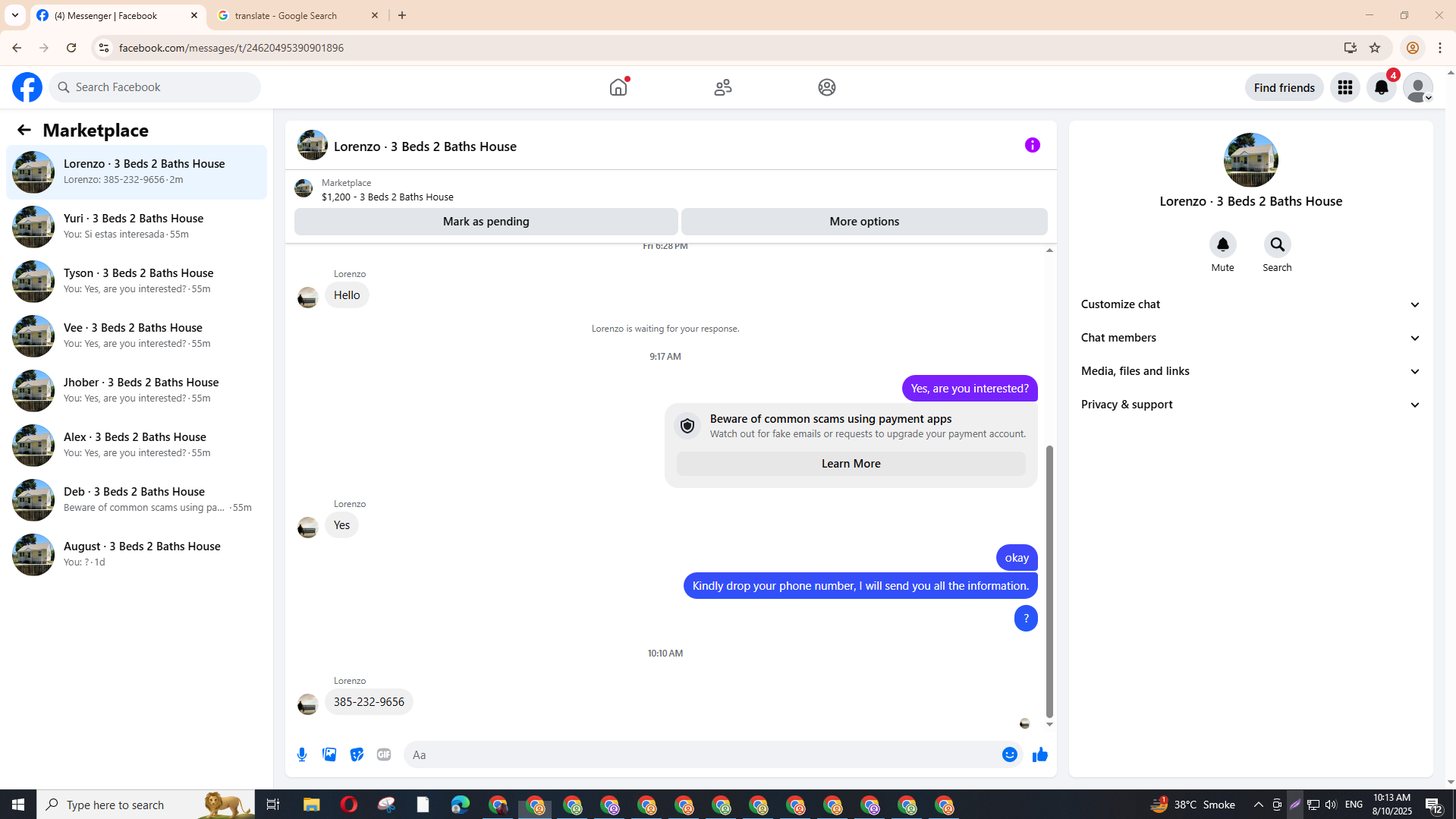The width and height of the screenshot is (1456, 819).
Task: Open Task View on the taskbar
Action: 272,805
